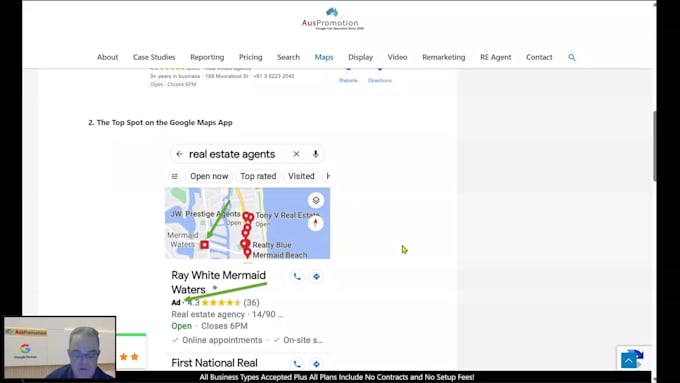Select the Search navigation item
680x383 pixels.
pos(288,57)
